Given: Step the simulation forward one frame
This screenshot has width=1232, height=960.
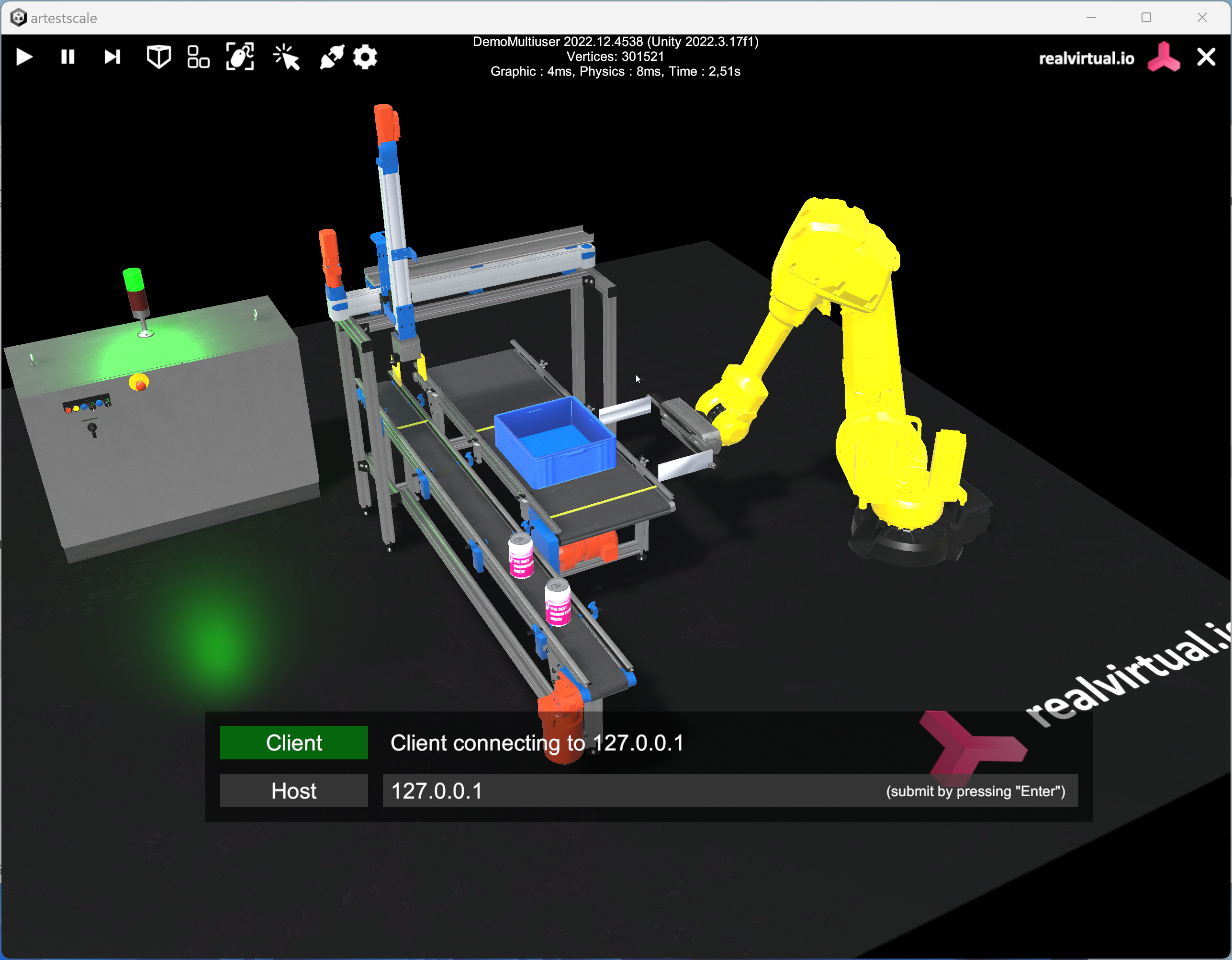Looking at the screenshot, I should (x=112, y=57).
